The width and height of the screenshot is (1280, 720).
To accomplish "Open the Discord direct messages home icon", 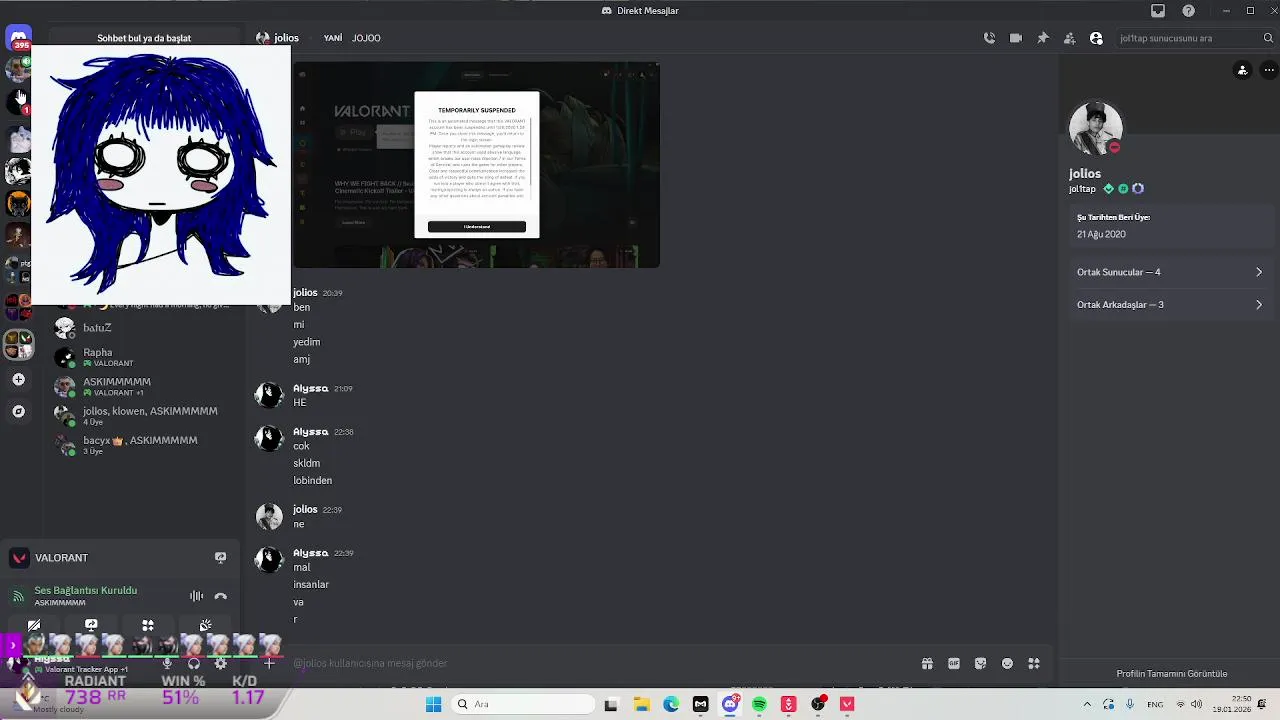I will pos(18,38).
